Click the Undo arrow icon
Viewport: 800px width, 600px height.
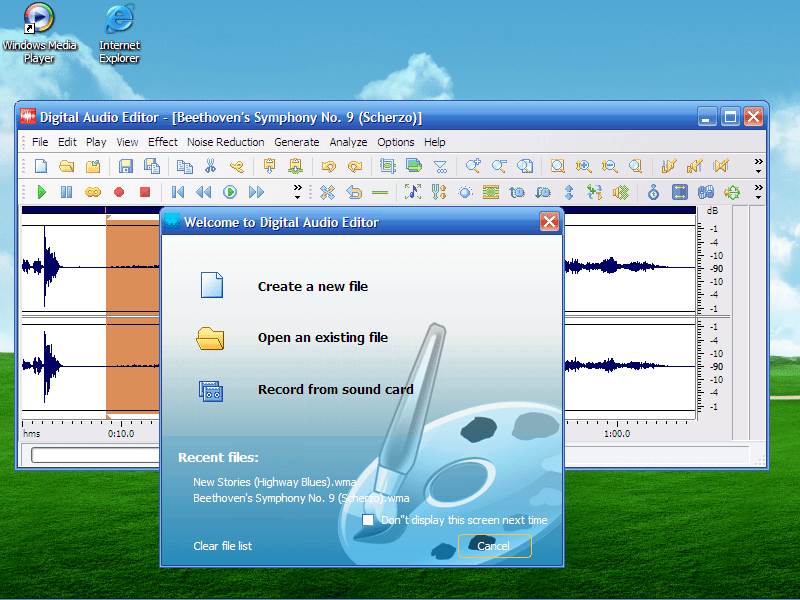coord(329,166)
